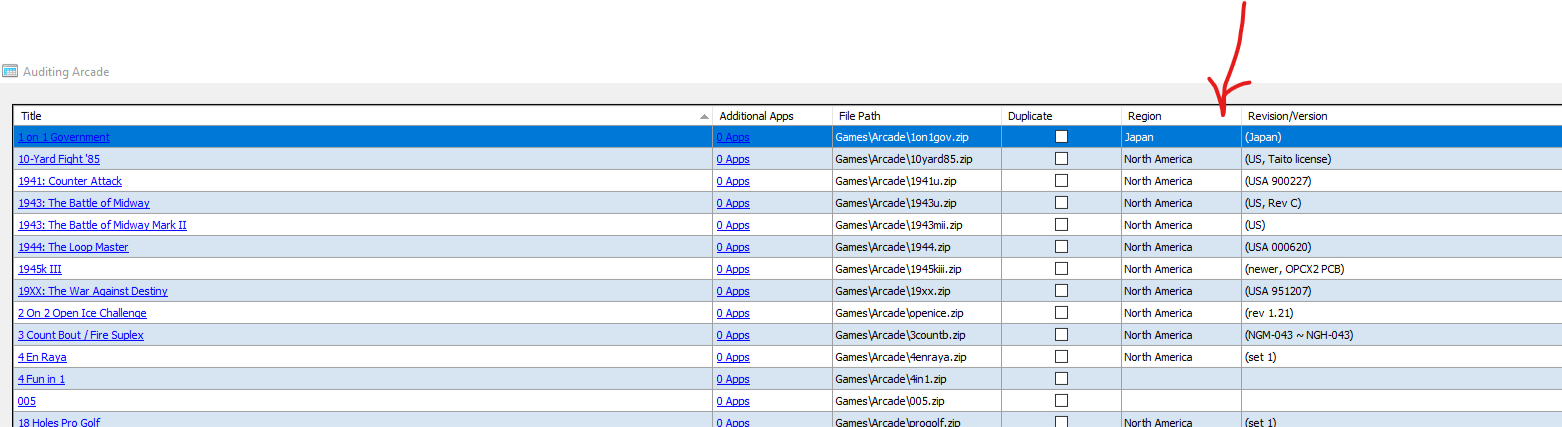Open 3 Count Bout / Fire Suplex link
Image resolution: width=1562 pixels, height=427 pixels.
pos(81,335)
